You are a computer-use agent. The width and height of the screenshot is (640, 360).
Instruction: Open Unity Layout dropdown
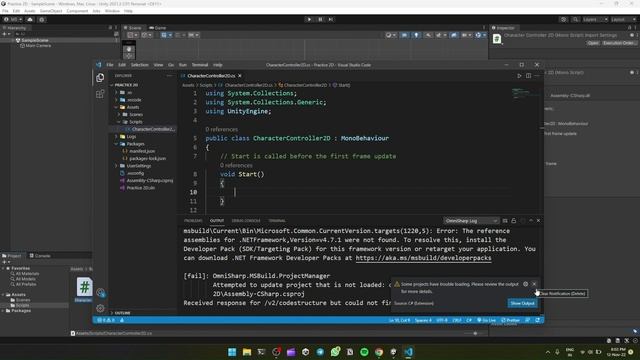[x=623, y=20]
